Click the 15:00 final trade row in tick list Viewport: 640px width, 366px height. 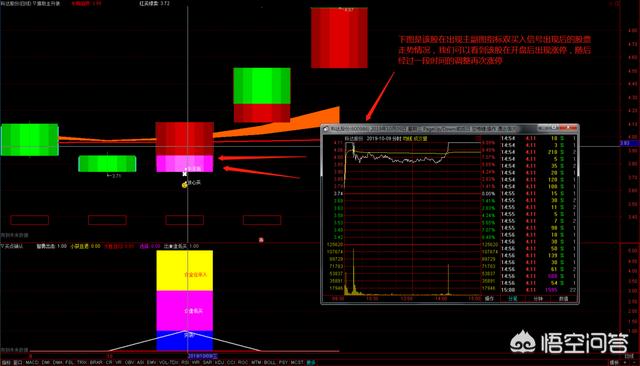[538, 290]
